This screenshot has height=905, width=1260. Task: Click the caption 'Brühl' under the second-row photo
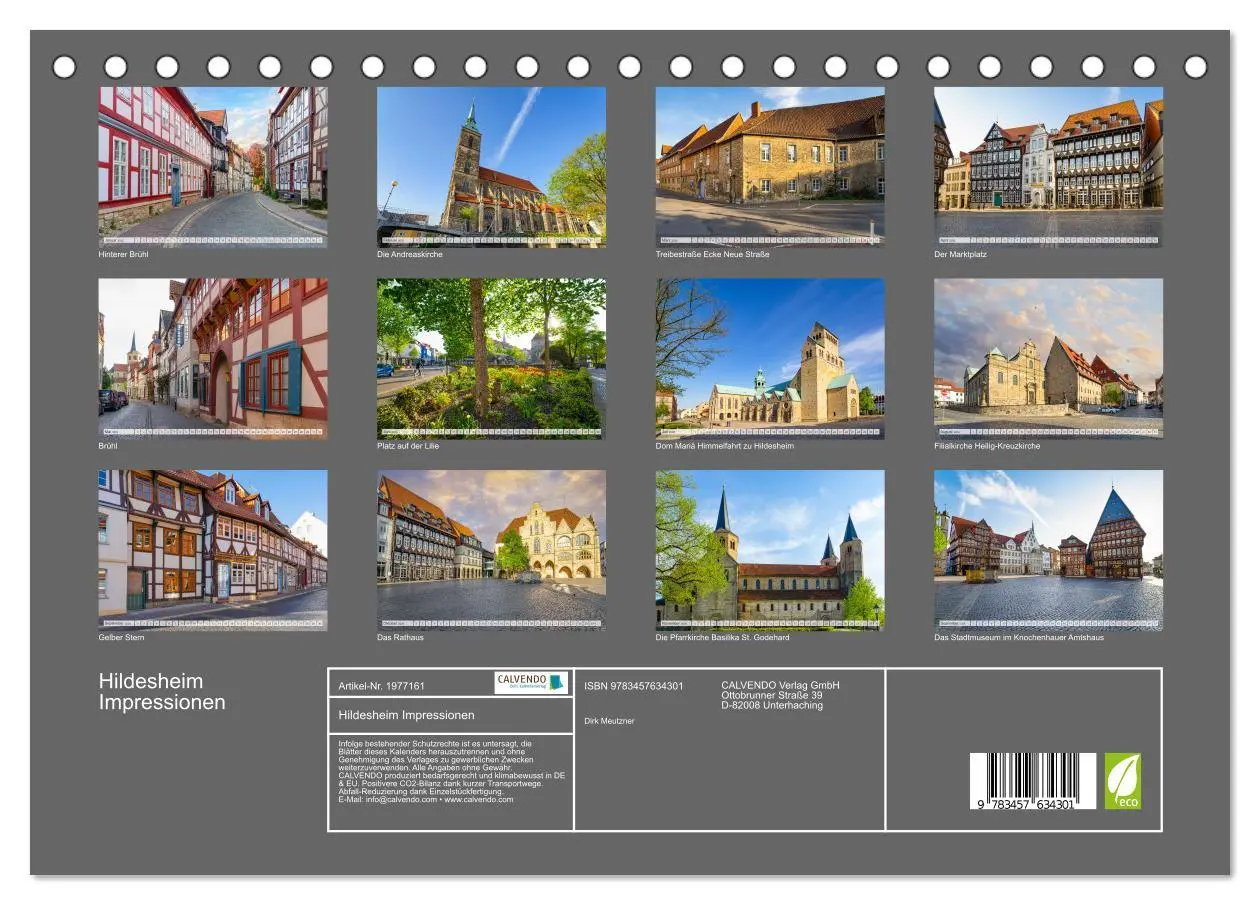click(108, 446)
